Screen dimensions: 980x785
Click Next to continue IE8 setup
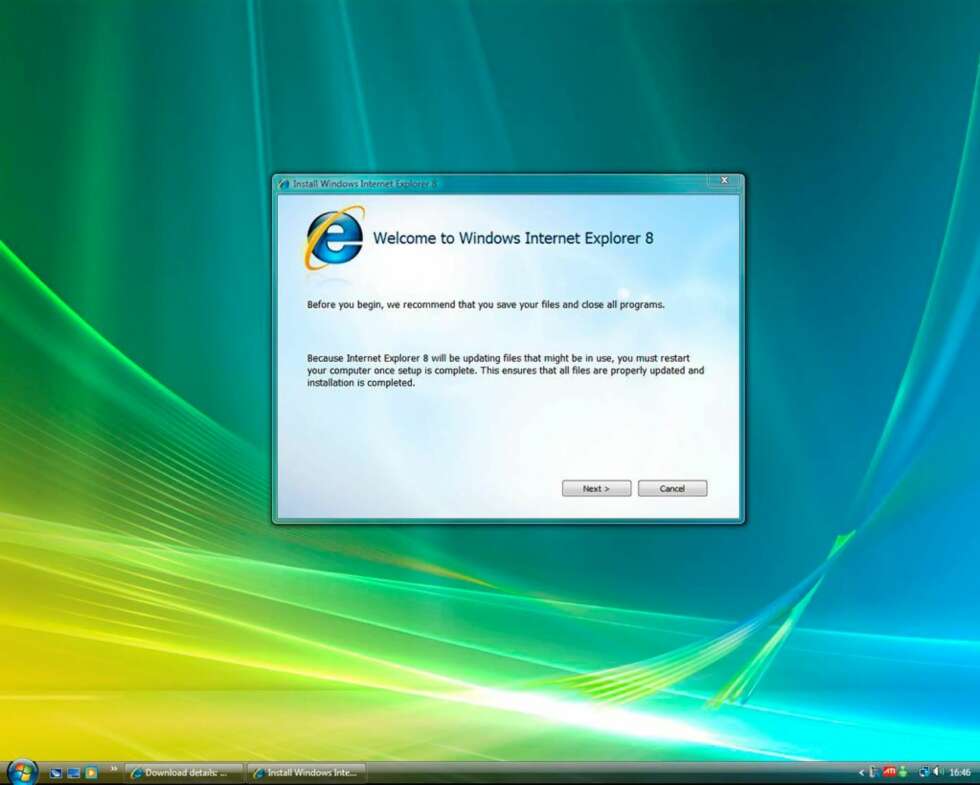click(596, 489)
